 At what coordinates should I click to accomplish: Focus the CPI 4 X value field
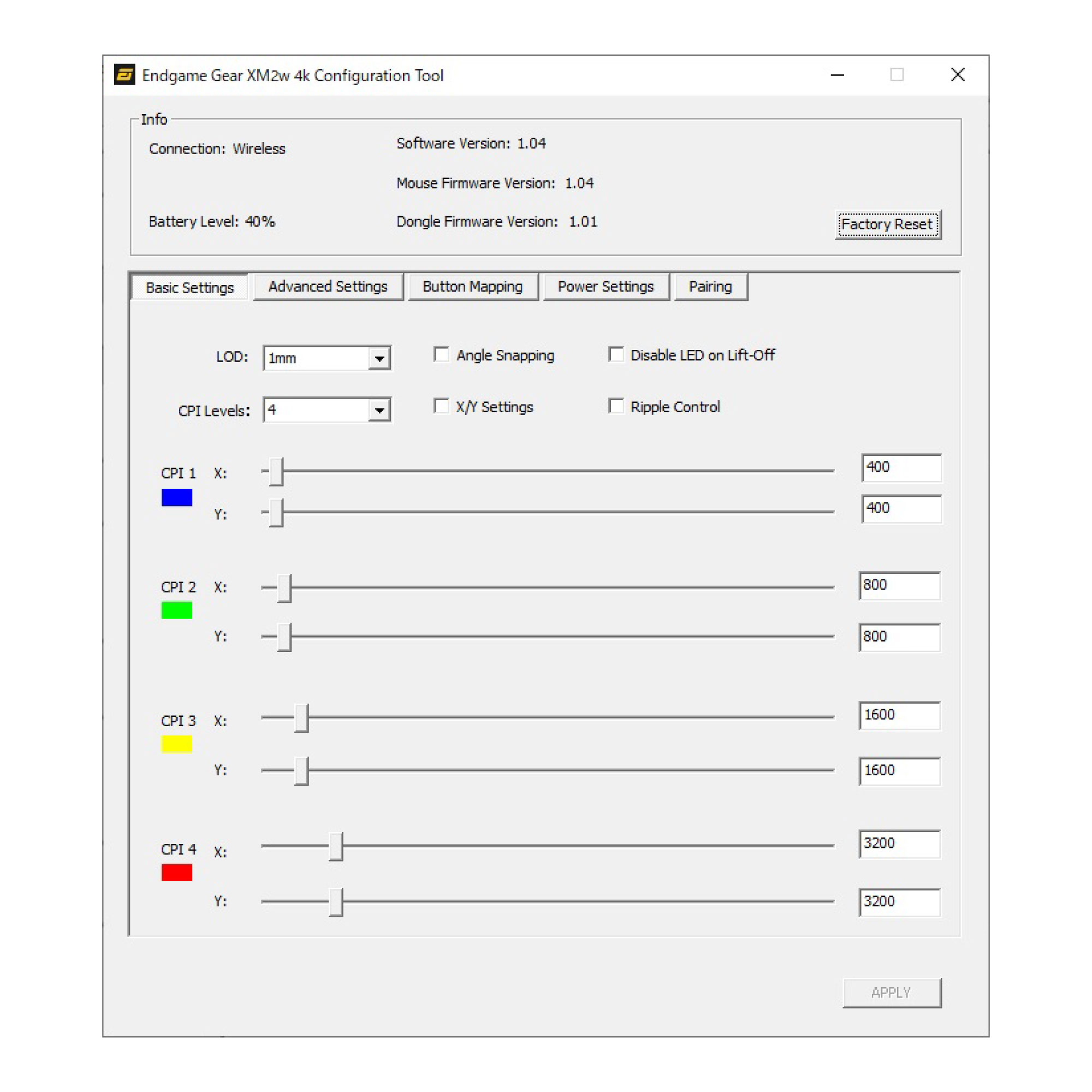point(900,844)
